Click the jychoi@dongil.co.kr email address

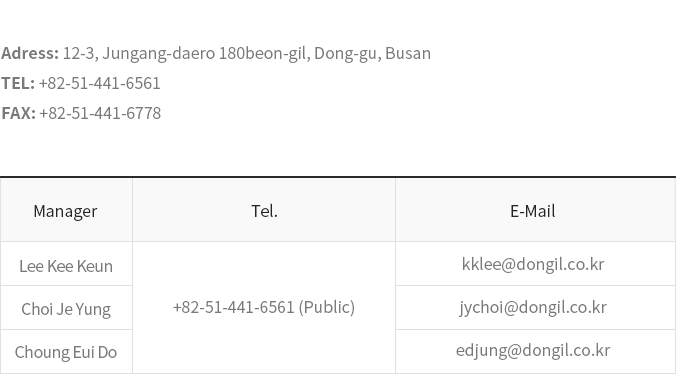point(533,307)
